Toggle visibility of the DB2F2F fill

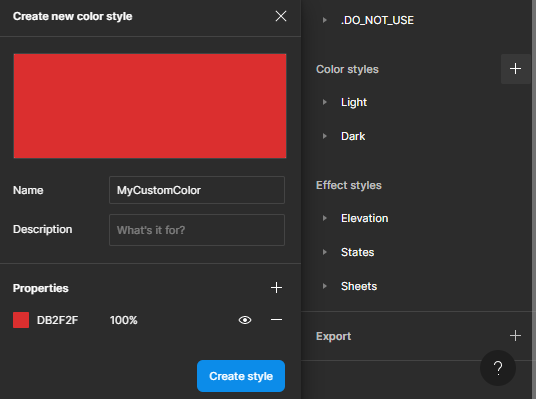[245, 320]
